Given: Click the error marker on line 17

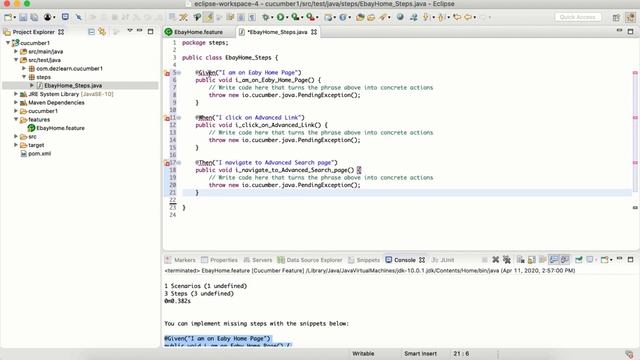Looking at the screenshot, I should [x=167, y=162].
